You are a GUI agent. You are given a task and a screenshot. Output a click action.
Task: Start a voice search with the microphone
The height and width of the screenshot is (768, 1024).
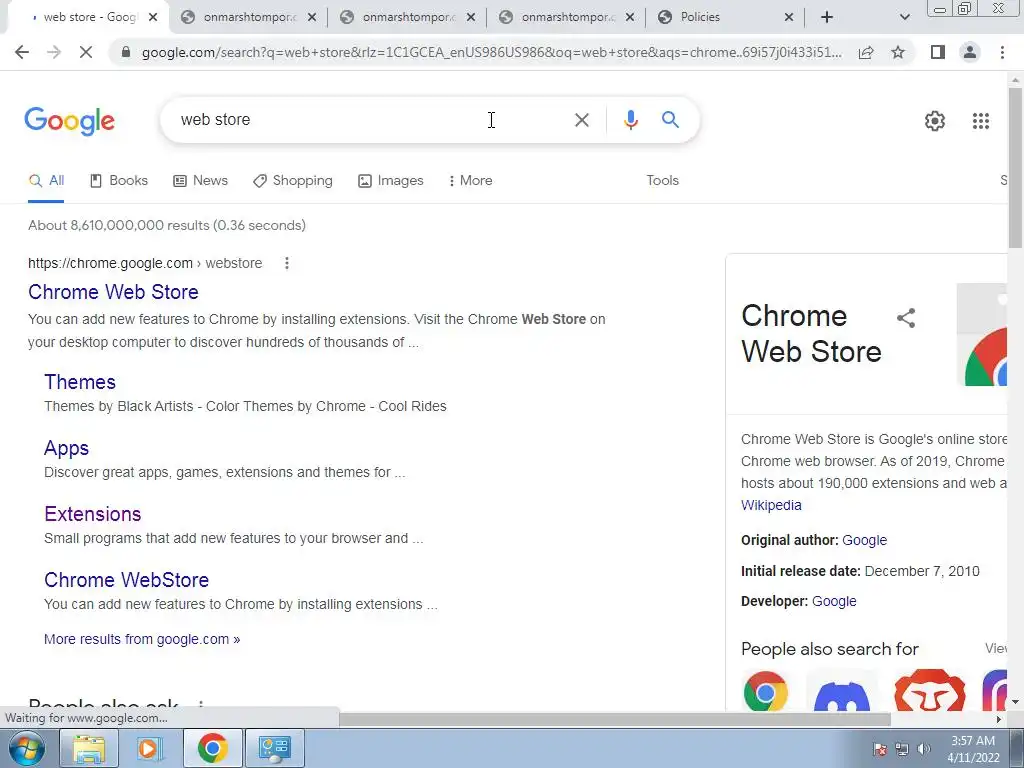pos(630,120)
